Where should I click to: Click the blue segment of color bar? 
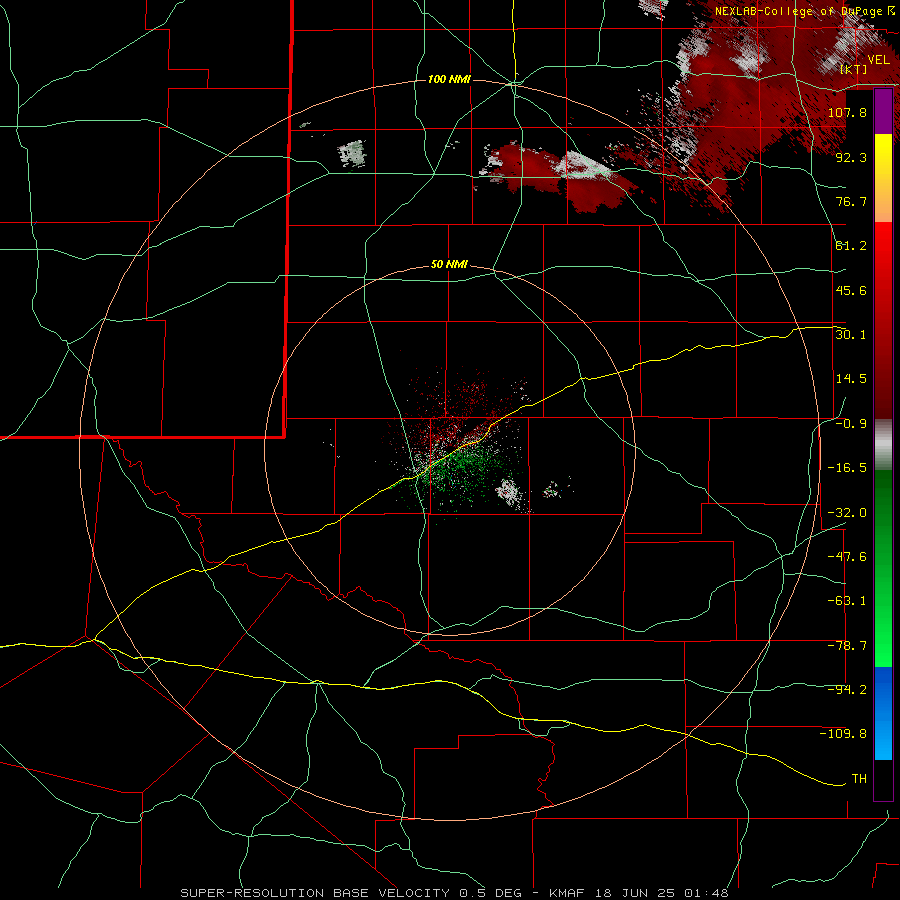[x=883, y=713]
